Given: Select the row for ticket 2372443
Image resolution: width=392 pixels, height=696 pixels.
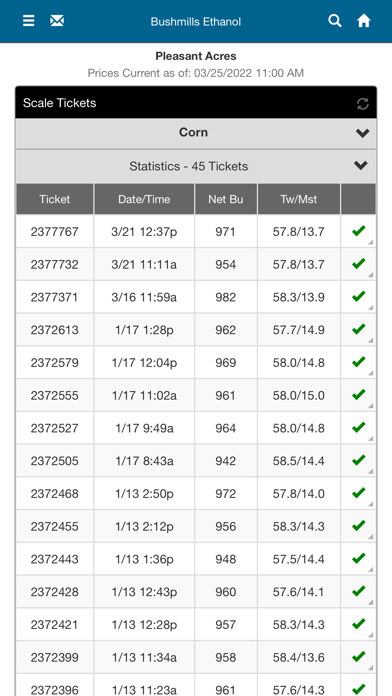Looking at the screenshot, I should (x=196, y=559).
